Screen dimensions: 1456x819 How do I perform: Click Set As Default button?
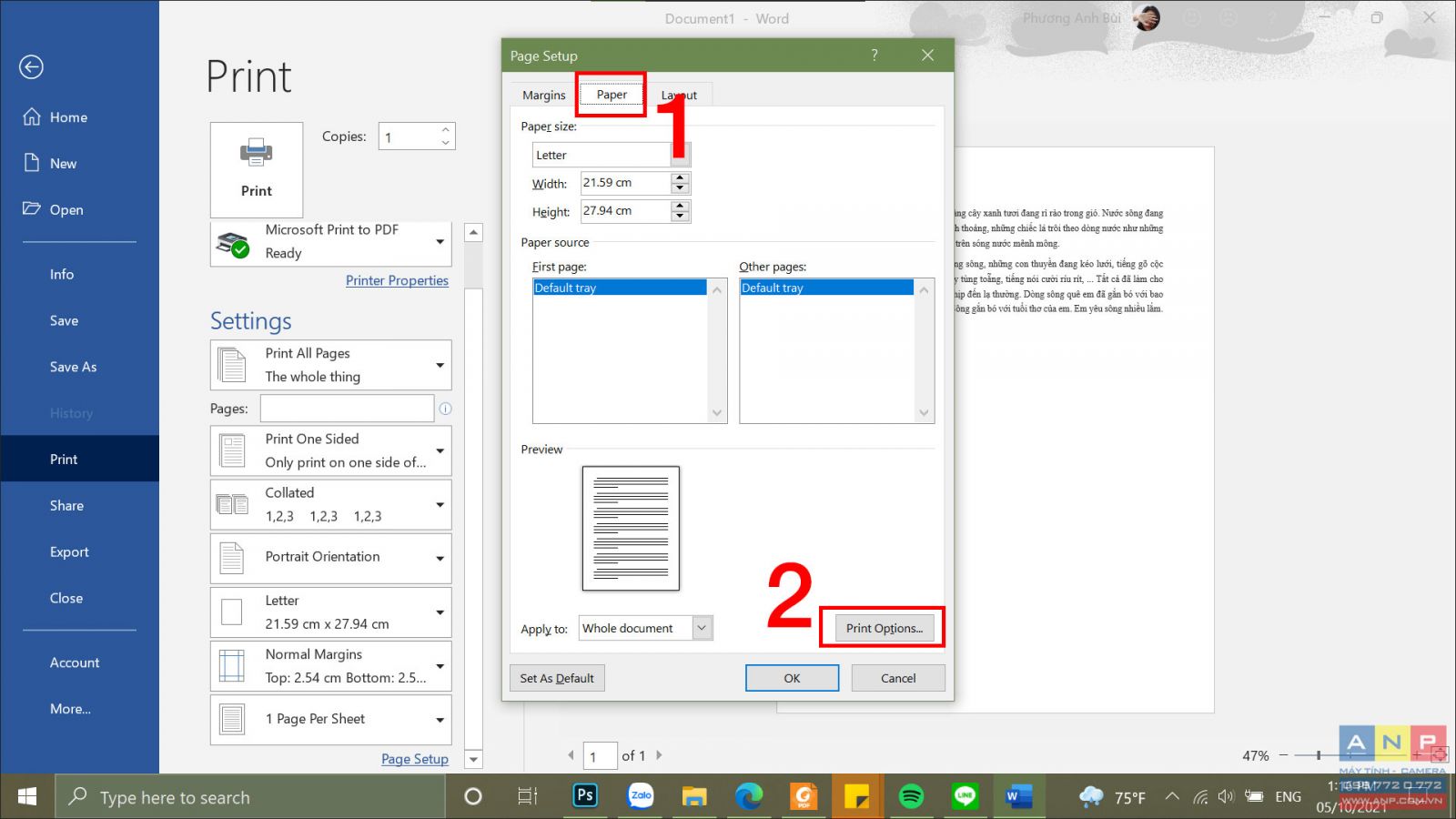click(x=557, y=678)
